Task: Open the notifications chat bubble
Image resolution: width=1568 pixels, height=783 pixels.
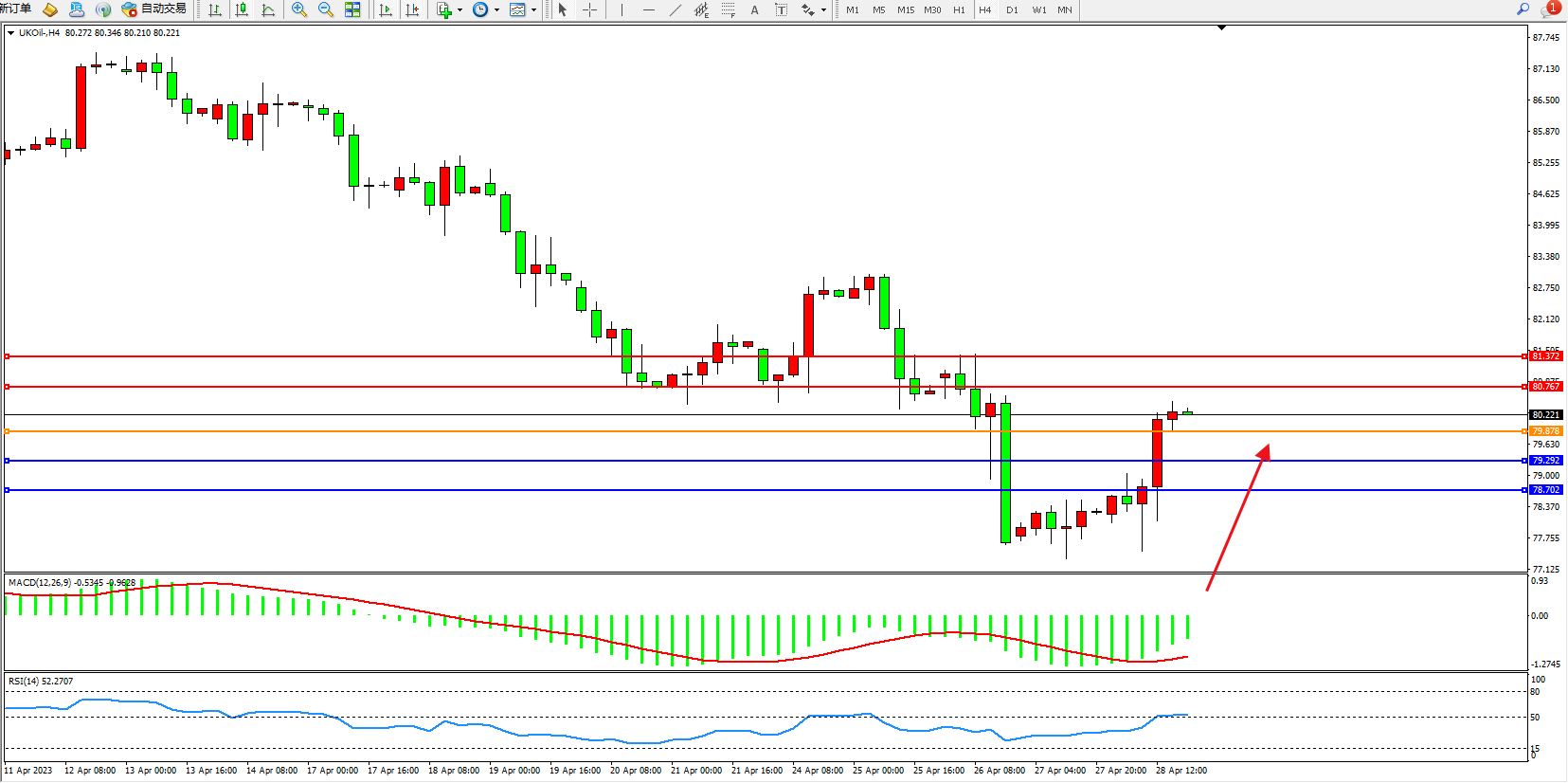Action: (x=1548, y=9)
